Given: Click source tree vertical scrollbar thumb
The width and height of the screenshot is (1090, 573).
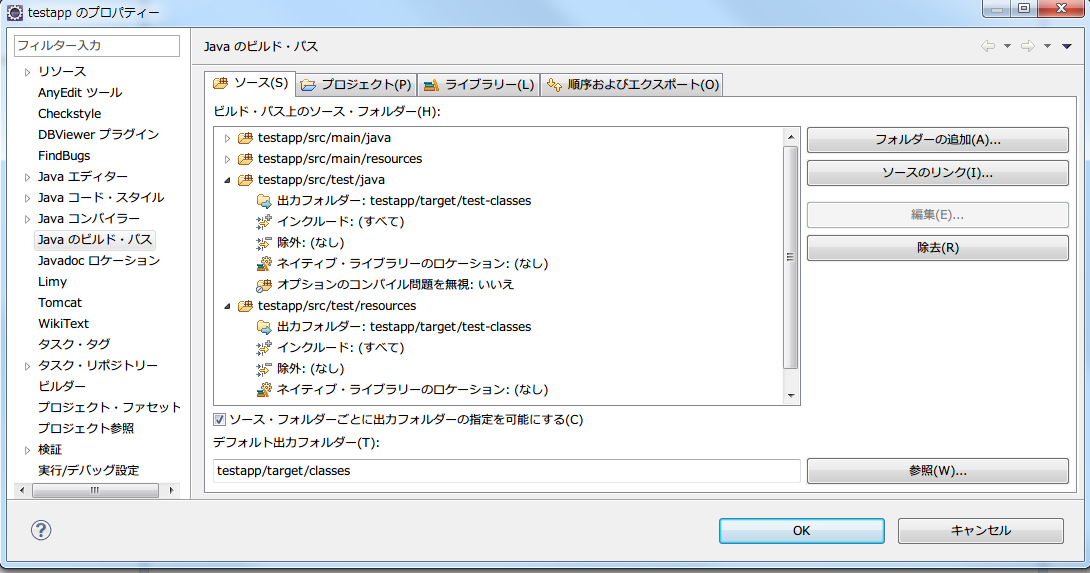Looking at the screenshot, I should pos(790,257).
